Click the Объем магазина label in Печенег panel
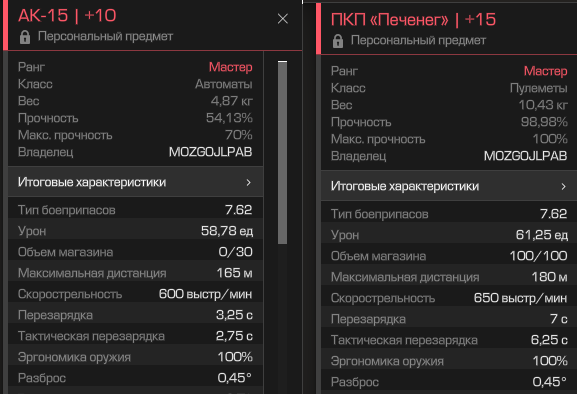577x394 pixels. click(378, 256)
